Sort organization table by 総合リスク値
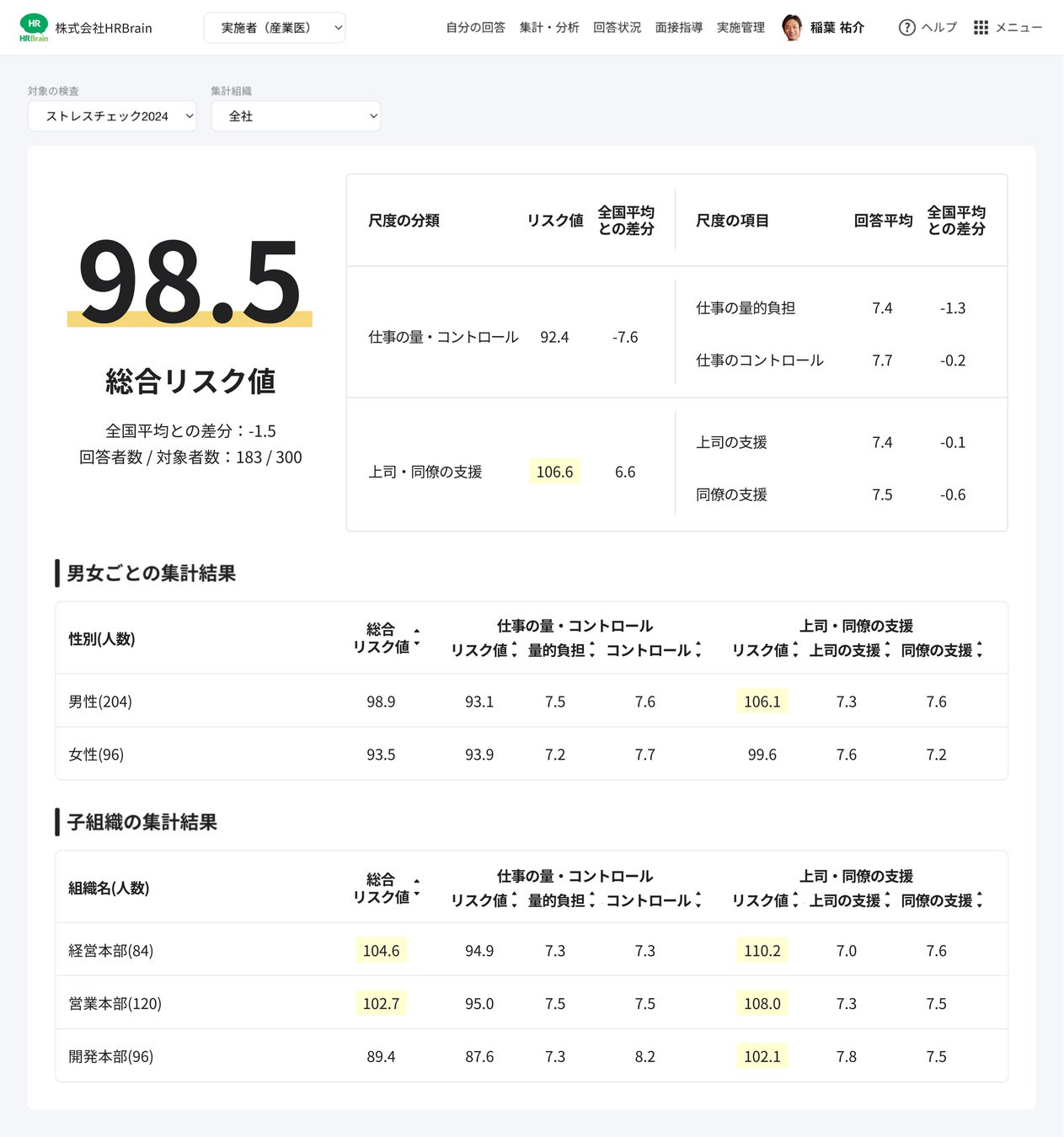The height and width of the screenshot is (1137, 1064). [416, 888]
